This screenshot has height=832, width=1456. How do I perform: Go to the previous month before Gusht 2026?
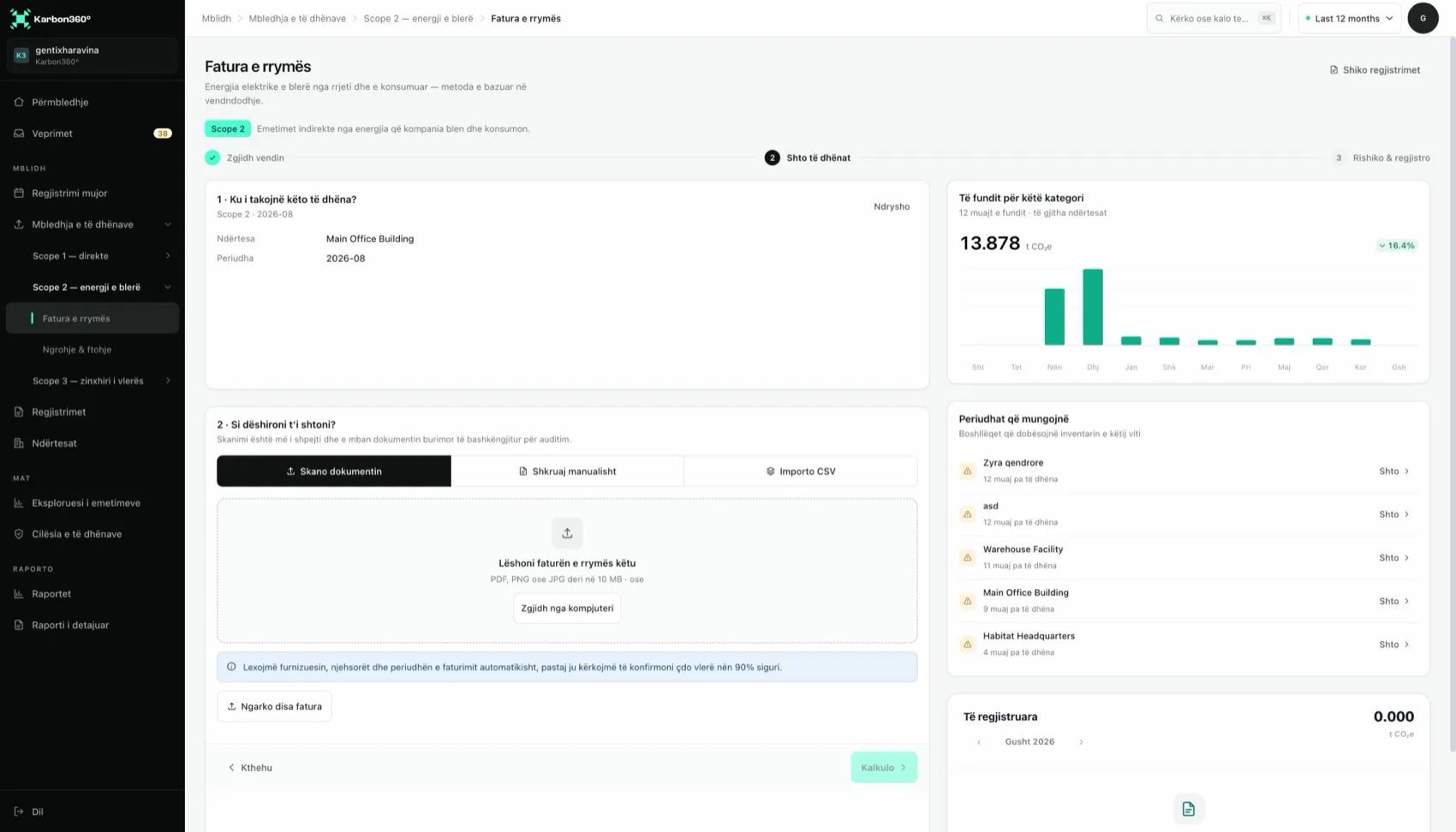point(979,742)
